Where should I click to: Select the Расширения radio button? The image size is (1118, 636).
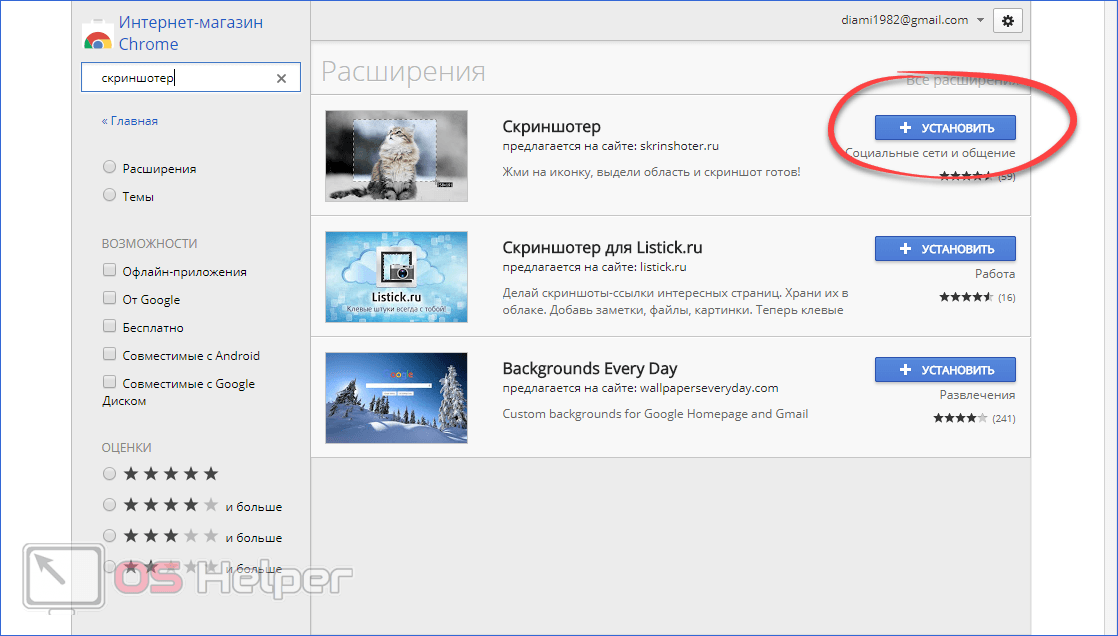[109, 167]
